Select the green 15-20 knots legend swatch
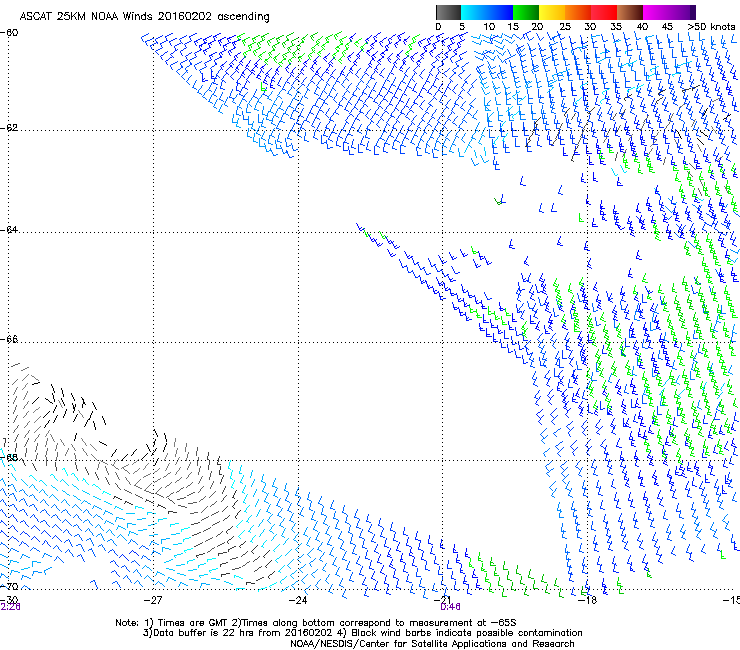Screen dimensions: 740x650 tap(526, 12)
